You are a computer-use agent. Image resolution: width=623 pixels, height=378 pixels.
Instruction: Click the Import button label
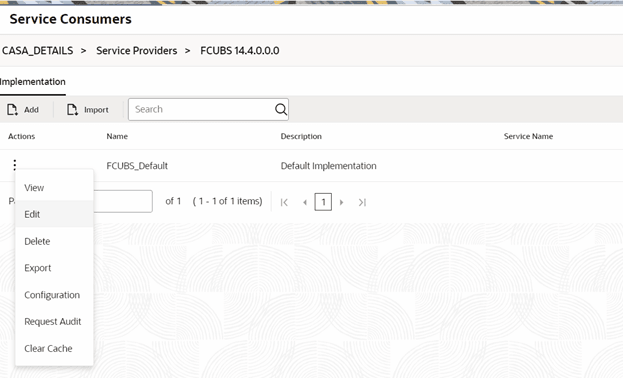point(96,110)
